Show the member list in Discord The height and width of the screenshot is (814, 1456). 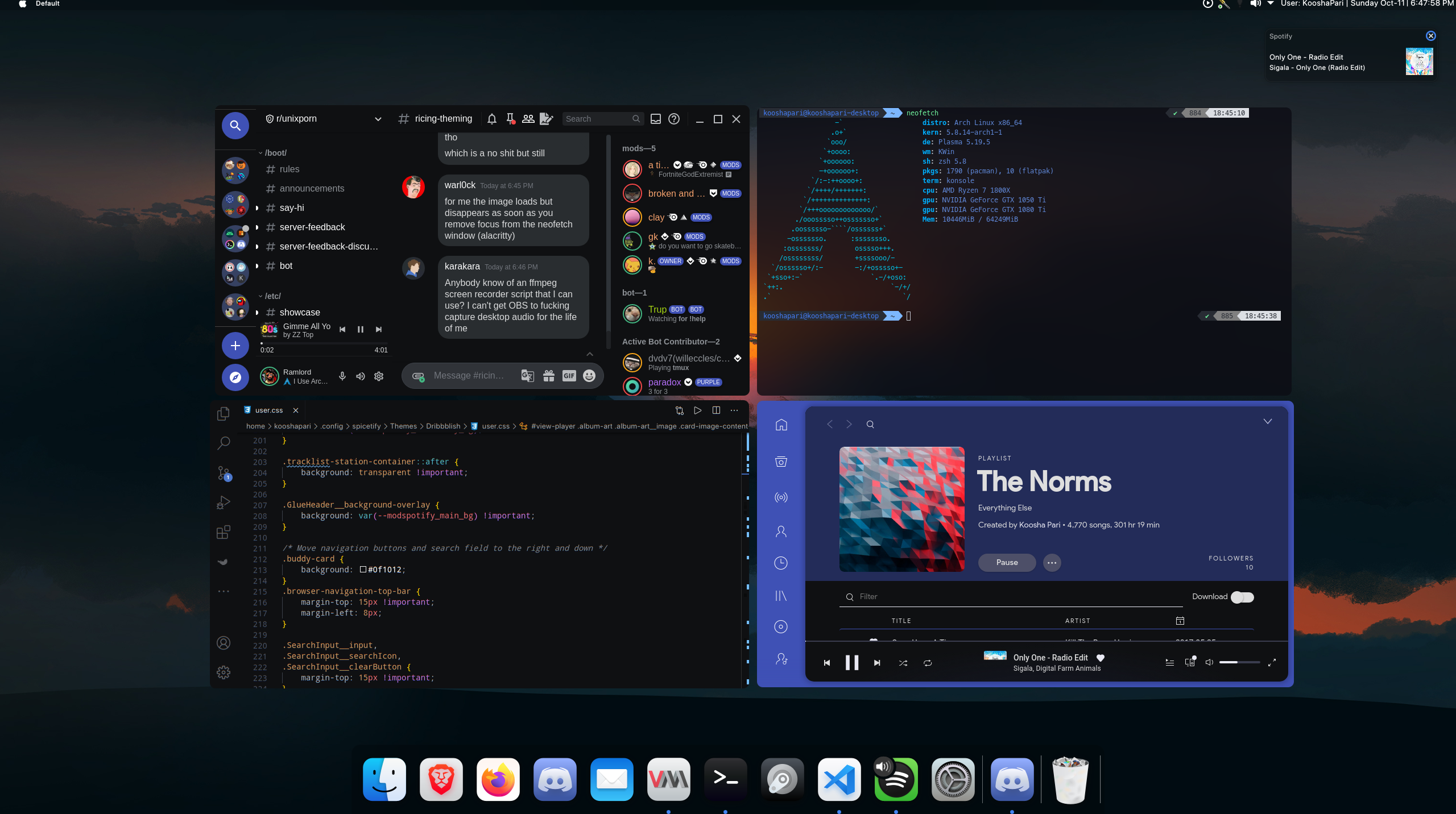tap(527, 119)
